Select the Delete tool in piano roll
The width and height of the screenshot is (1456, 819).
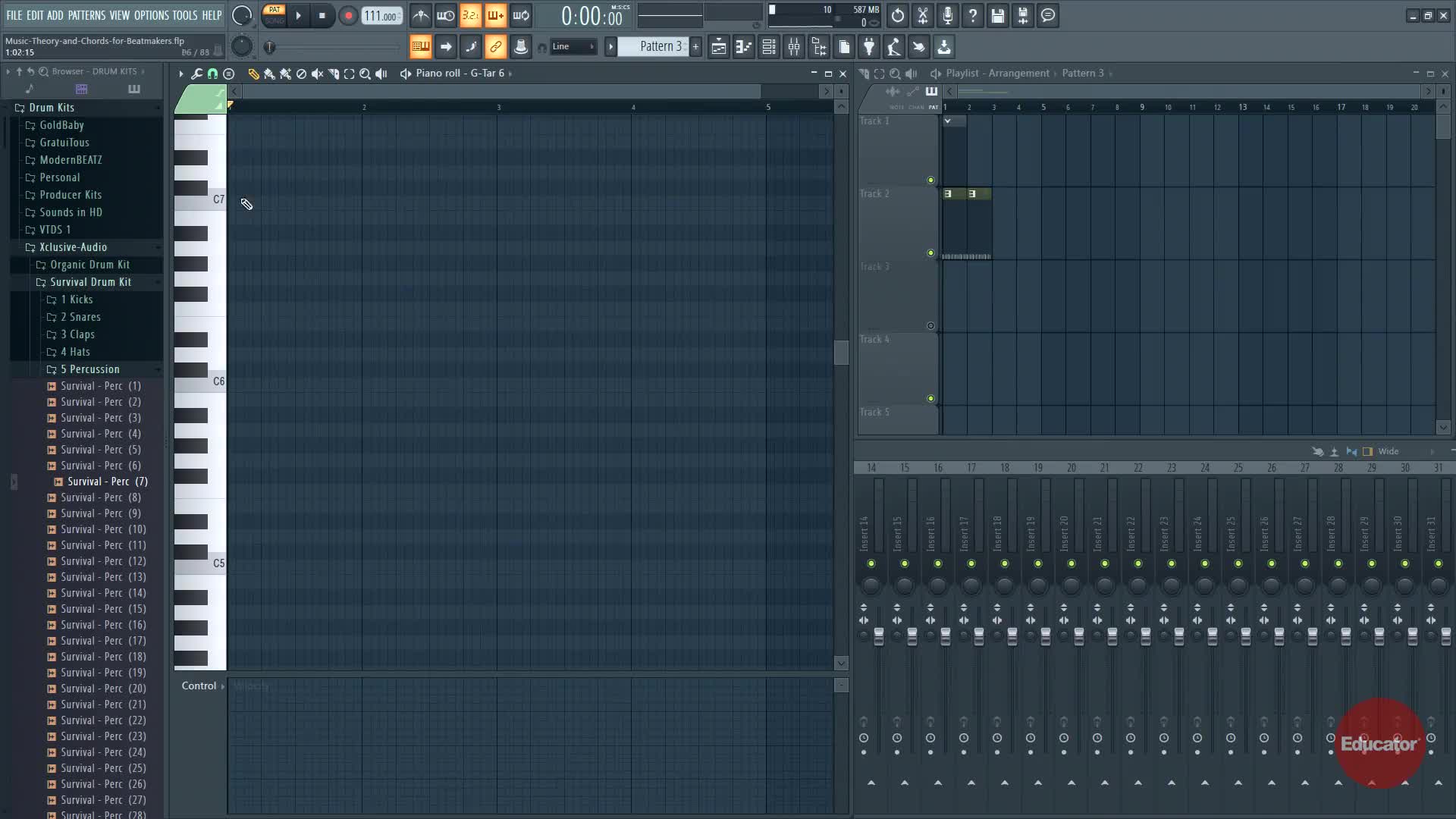coord(301,74)
